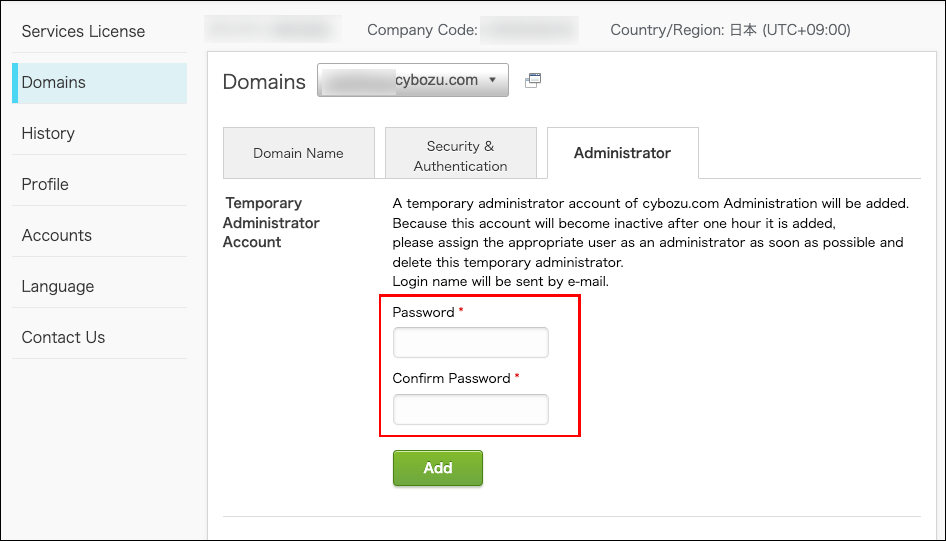Screen dimensions: 946x541
Task: Expand the cybozu.com domain dropdown
Action: pos(412,80)
